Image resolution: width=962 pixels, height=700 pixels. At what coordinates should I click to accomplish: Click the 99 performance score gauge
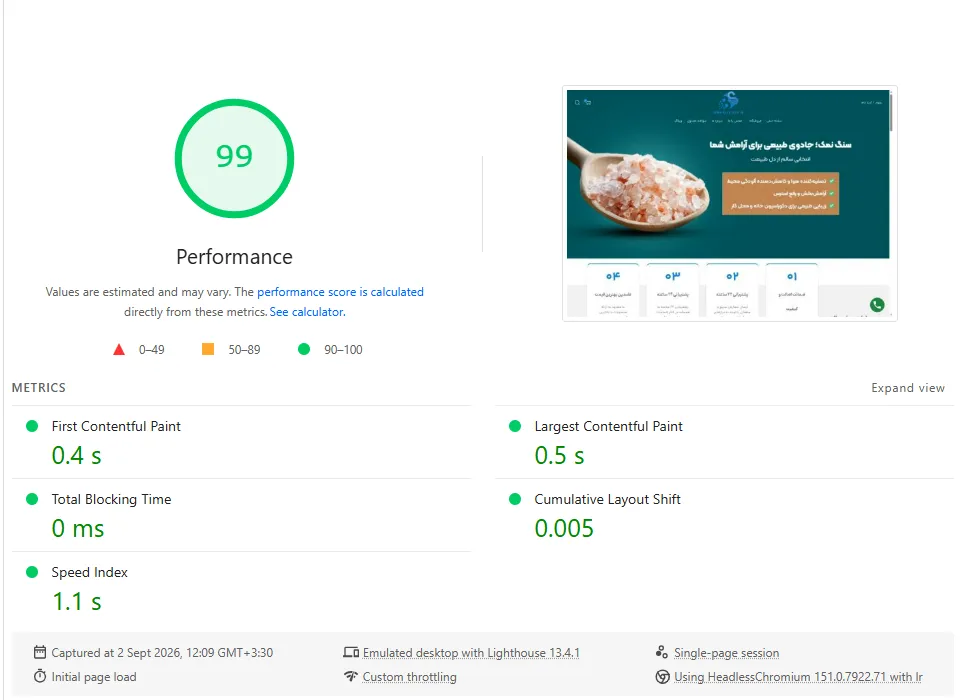click(234, 158)
